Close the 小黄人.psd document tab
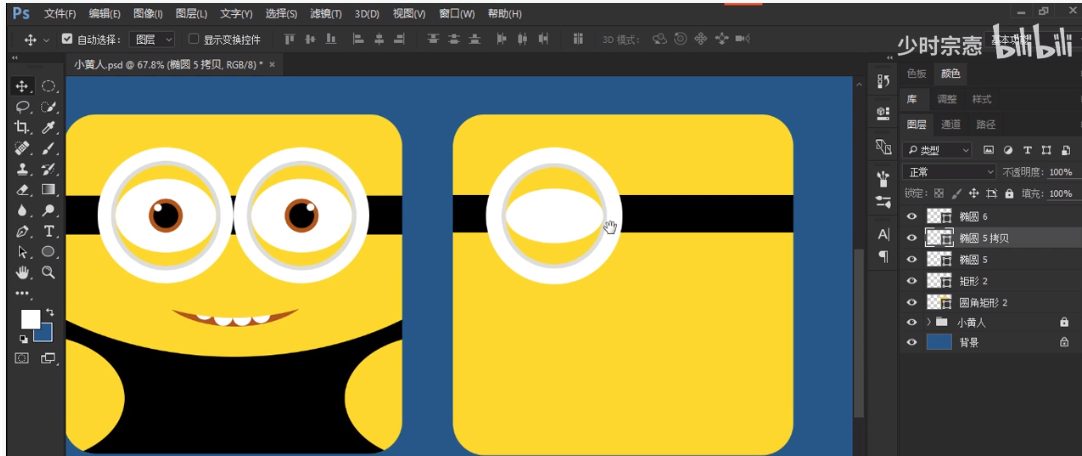 [x=272, y=64]
